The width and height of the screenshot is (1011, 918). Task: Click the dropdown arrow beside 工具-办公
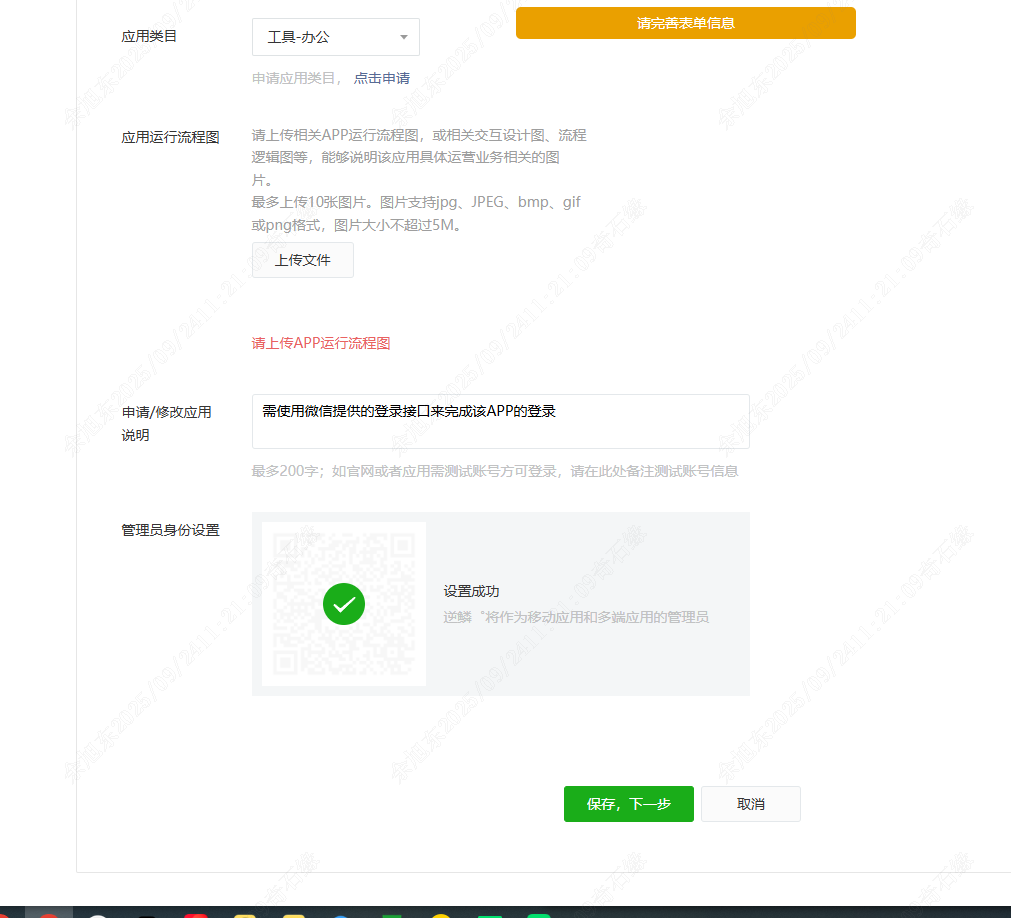tap(404, 37)
